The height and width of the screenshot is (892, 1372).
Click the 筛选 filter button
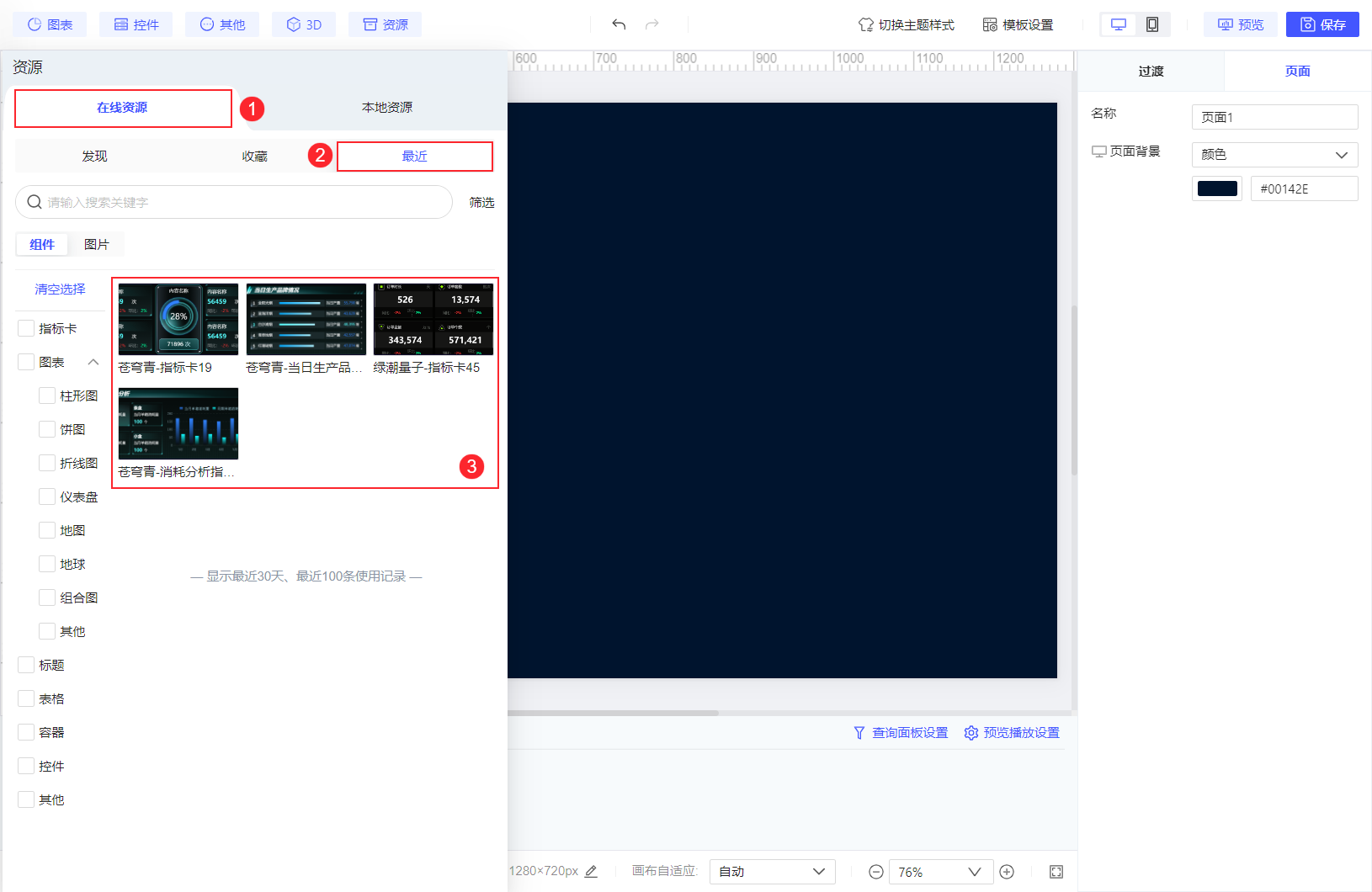(481, 202)
